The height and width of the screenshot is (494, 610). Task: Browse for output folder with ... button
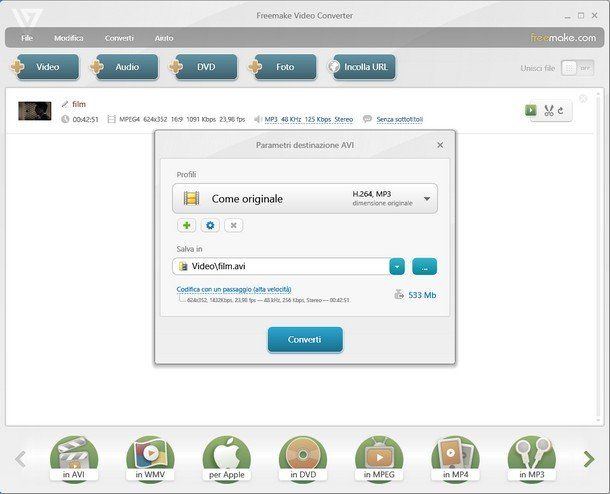[424, 267]
